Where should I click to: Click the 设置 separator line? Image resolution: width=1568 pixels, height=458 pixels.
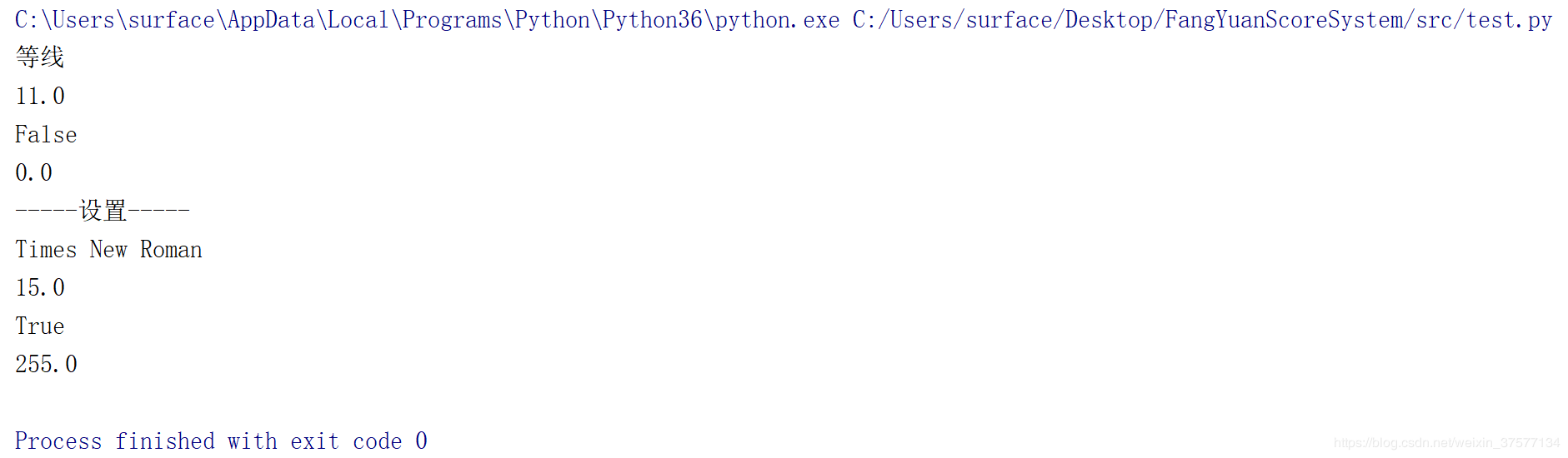click(103, 211)
